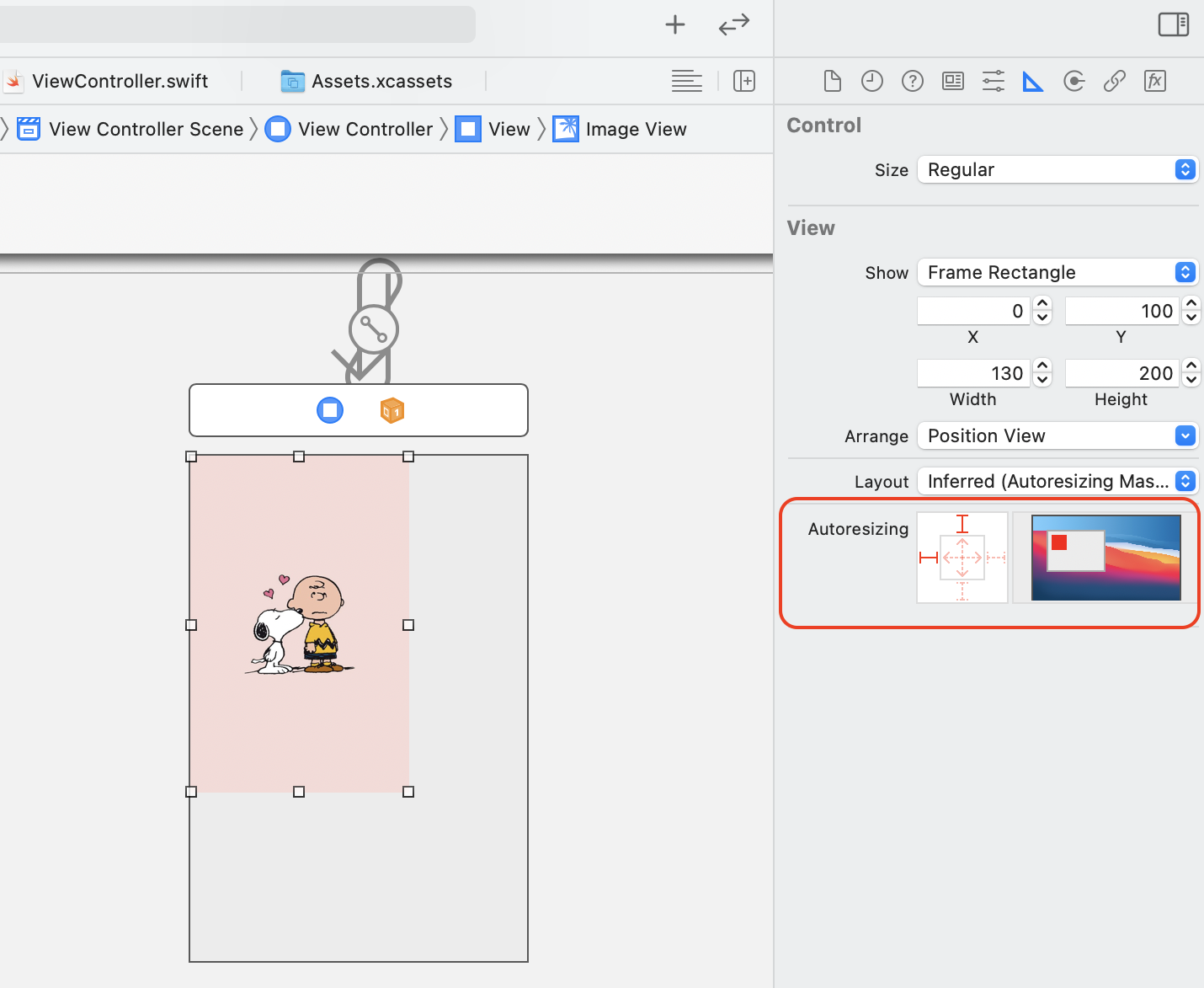Toggle the top margin autoresizing strut
The height and width of the screenshot is (988, 1204).
click(962, 524)
